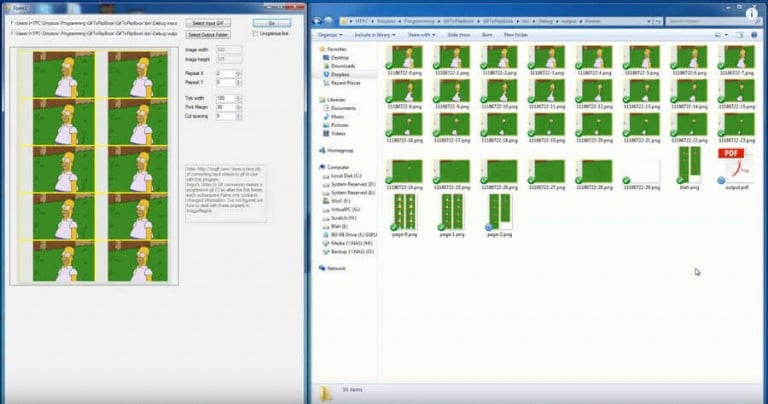Click New folder in the Explorer toolbar
768x404 pixels.
pos(516,35)
